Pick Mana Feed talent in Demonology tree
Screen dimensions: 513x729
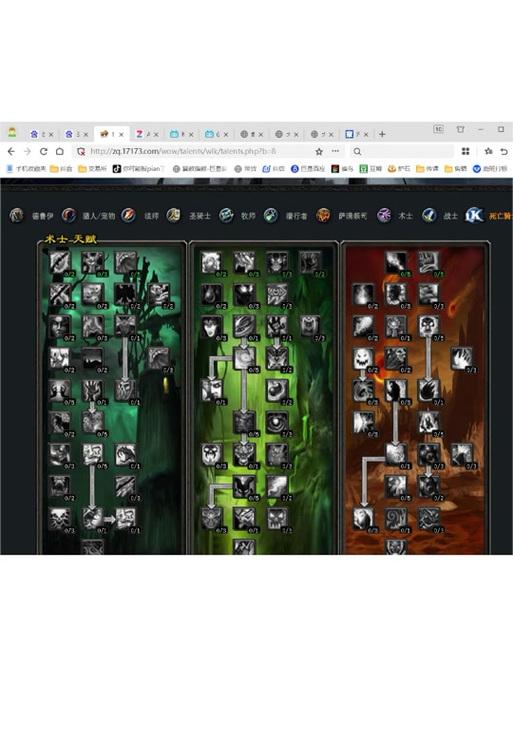[x=211, y=391]
